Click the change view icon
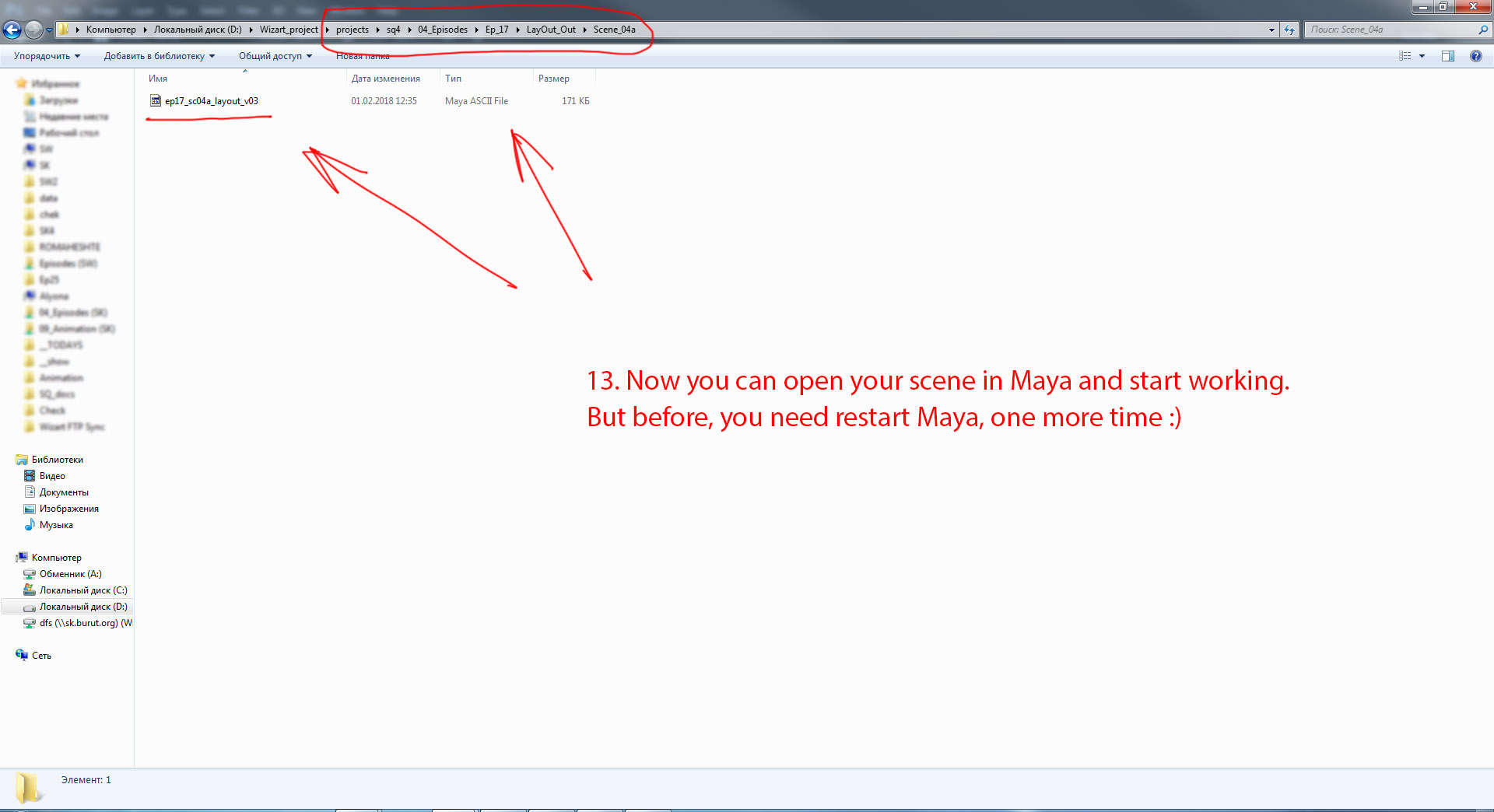The height and width of the screenshot is (812, 1494). (1405, 56)
